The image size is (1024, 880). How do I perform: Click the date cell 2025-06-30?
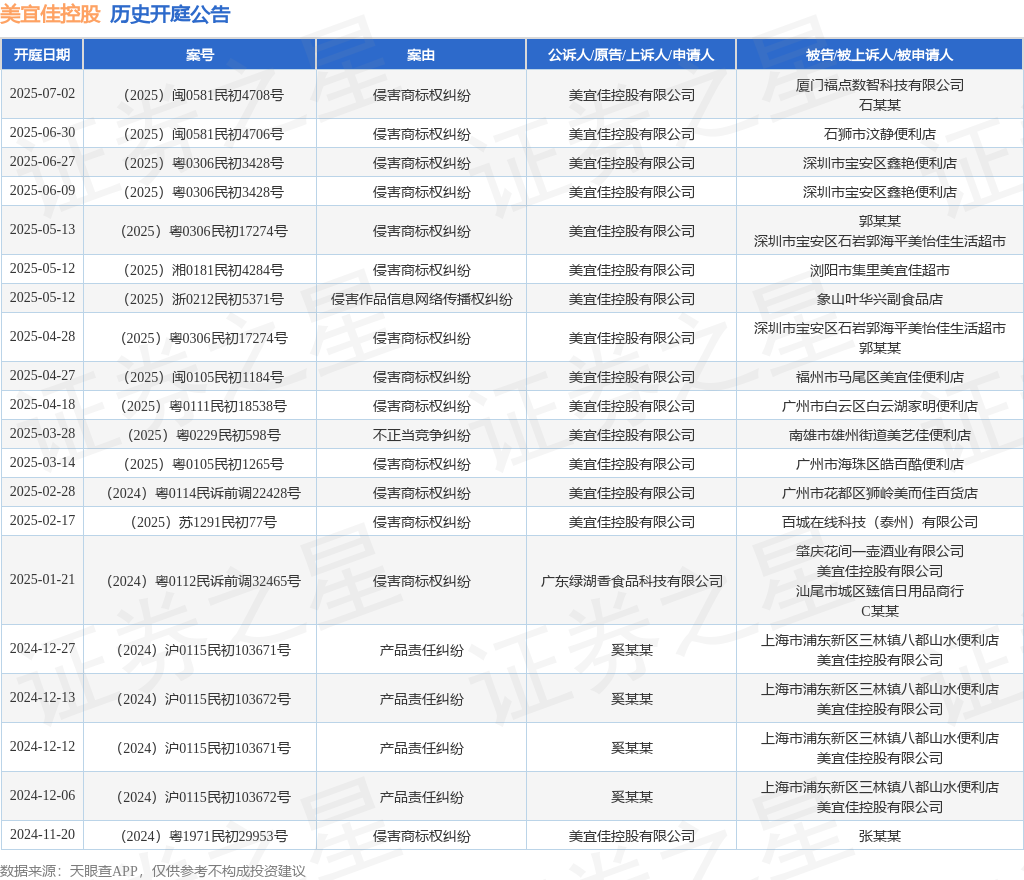click(x=42, y=133)
